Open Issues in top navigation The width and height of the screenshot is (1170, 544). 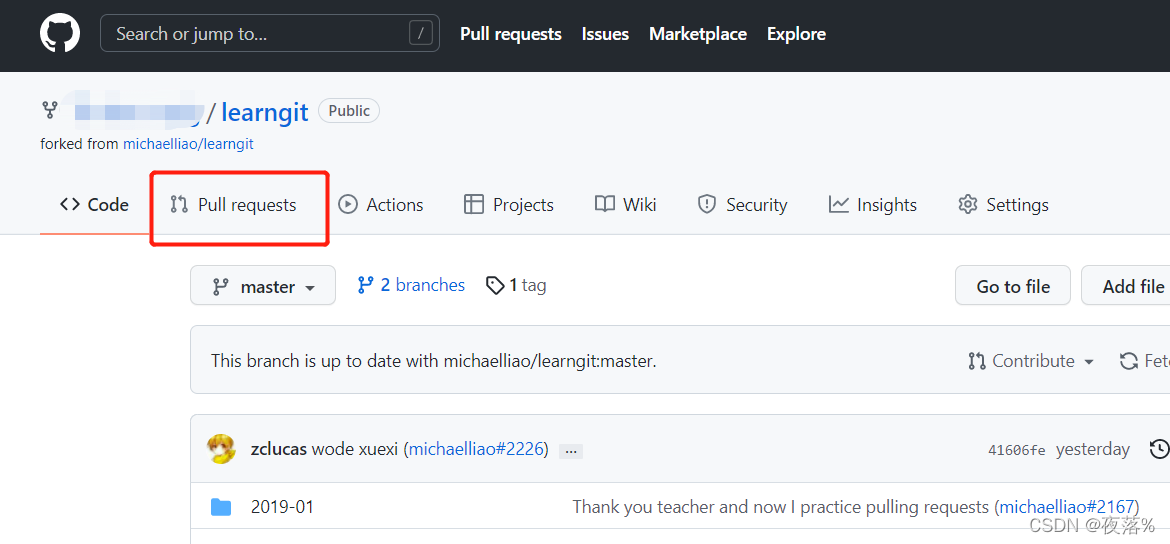605,34
